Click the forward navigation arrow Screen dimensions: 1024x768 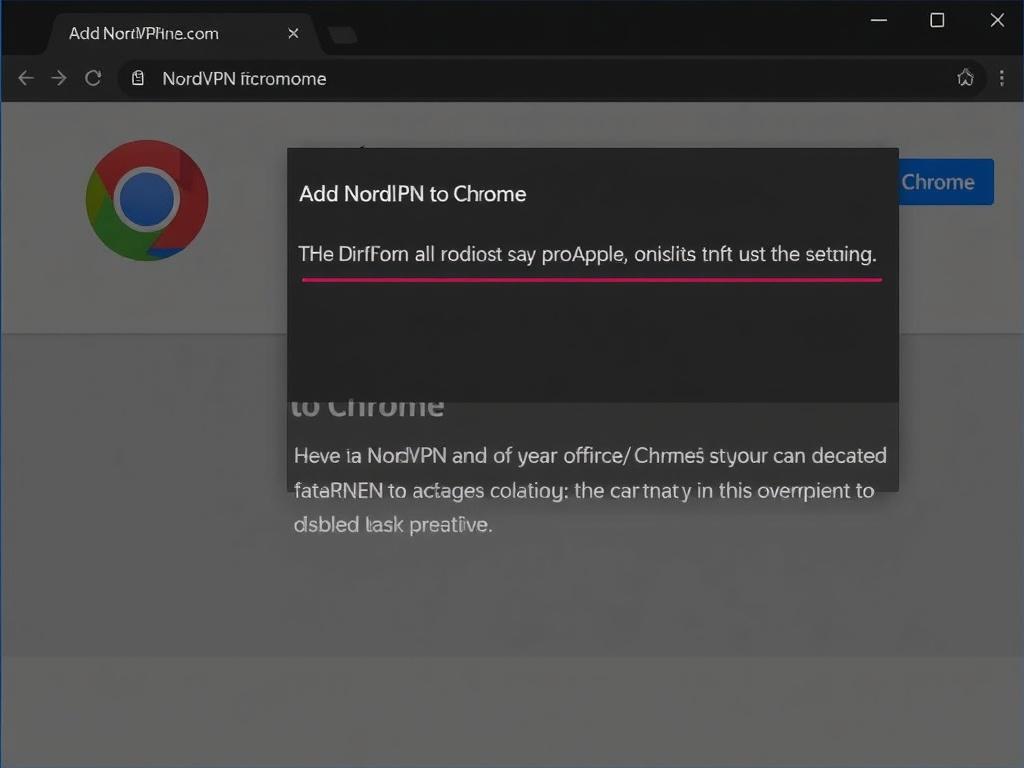click(59, 78)
